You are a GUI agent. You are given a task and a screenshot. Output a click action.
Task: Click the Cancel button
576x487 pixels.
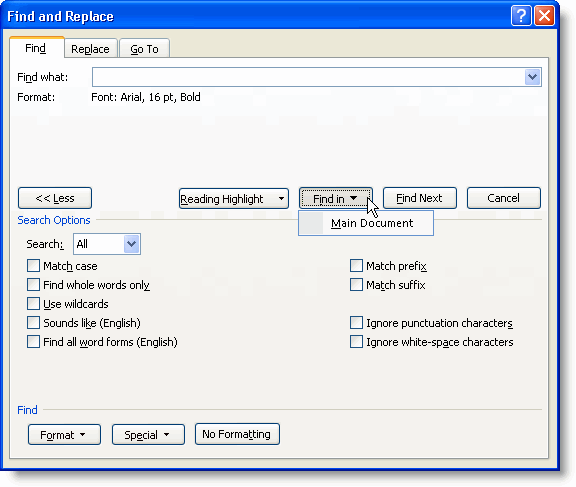(504, 198)
